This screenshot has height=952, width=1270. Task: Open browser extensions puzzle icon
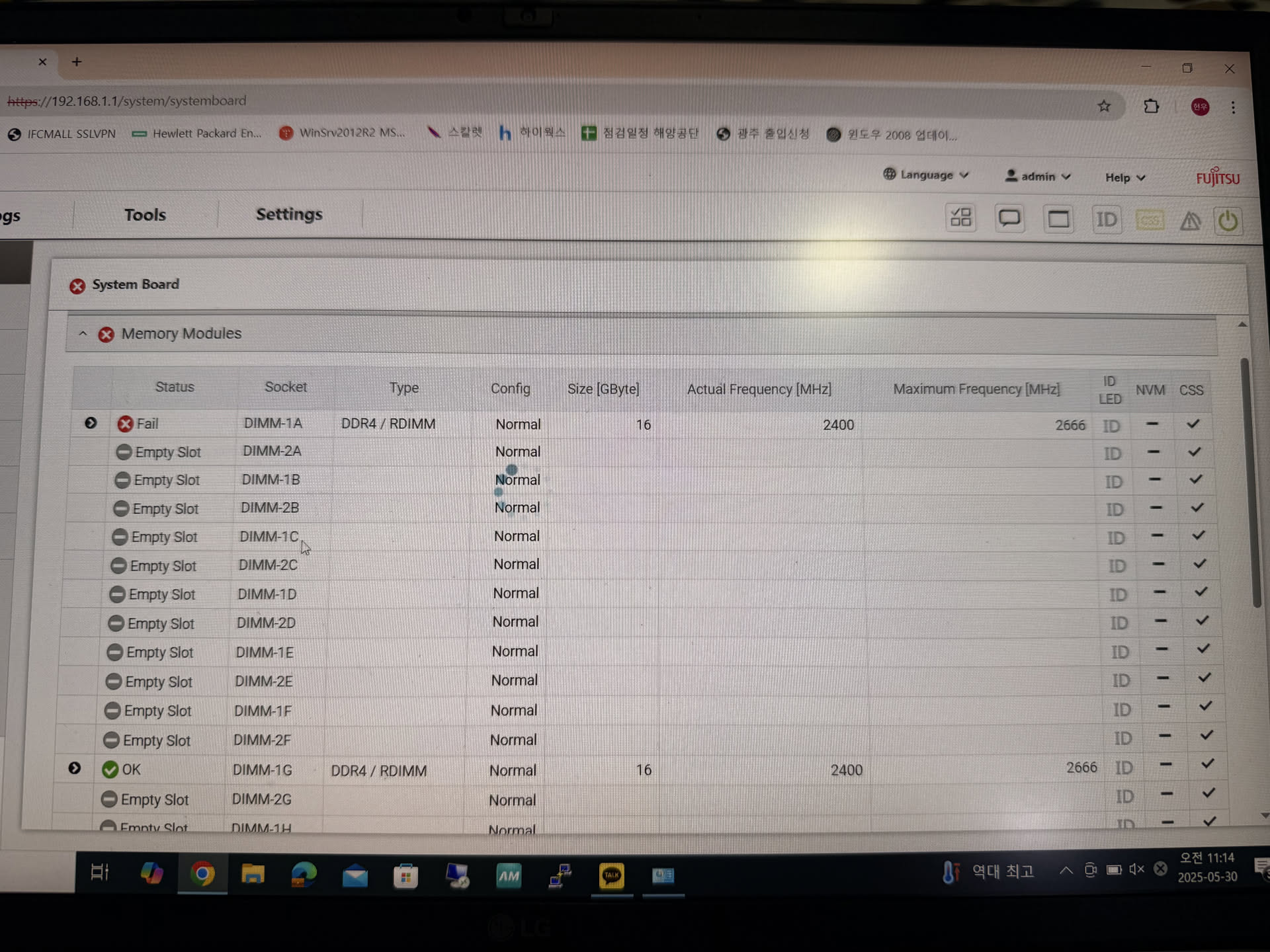(x=1152, y=106)
